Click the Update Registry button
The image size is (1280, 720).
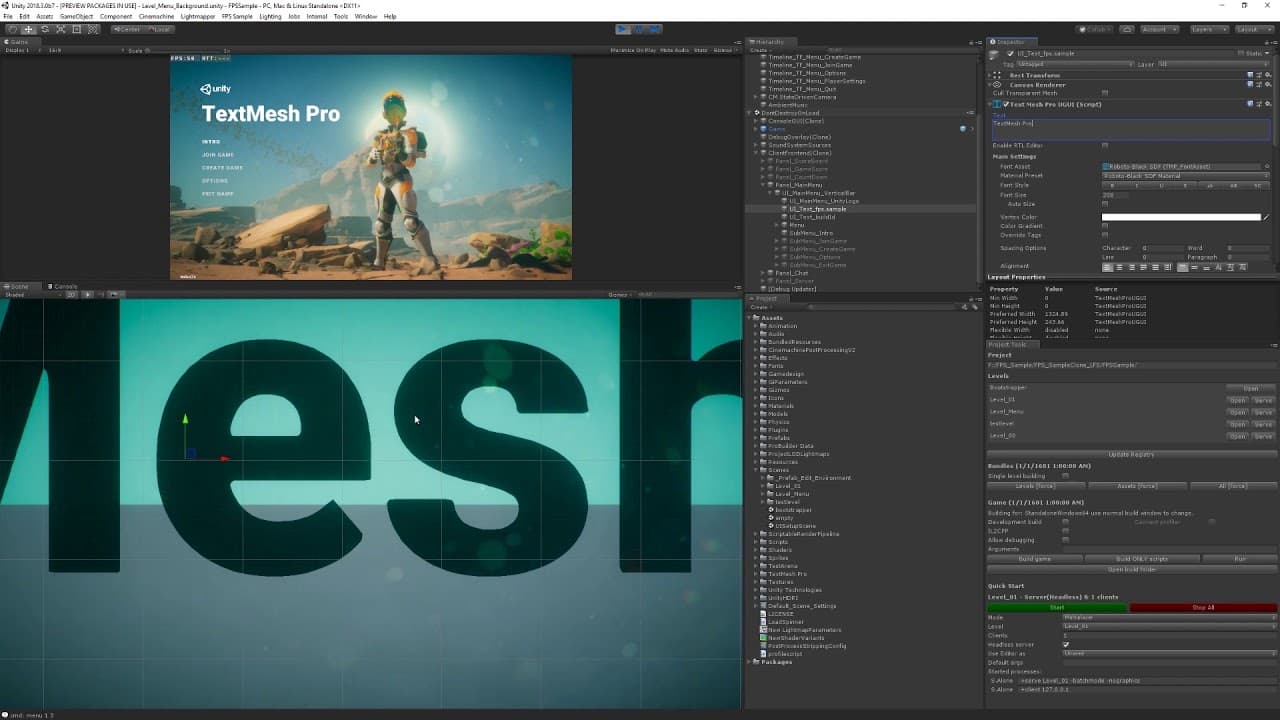click(1132, 454)
